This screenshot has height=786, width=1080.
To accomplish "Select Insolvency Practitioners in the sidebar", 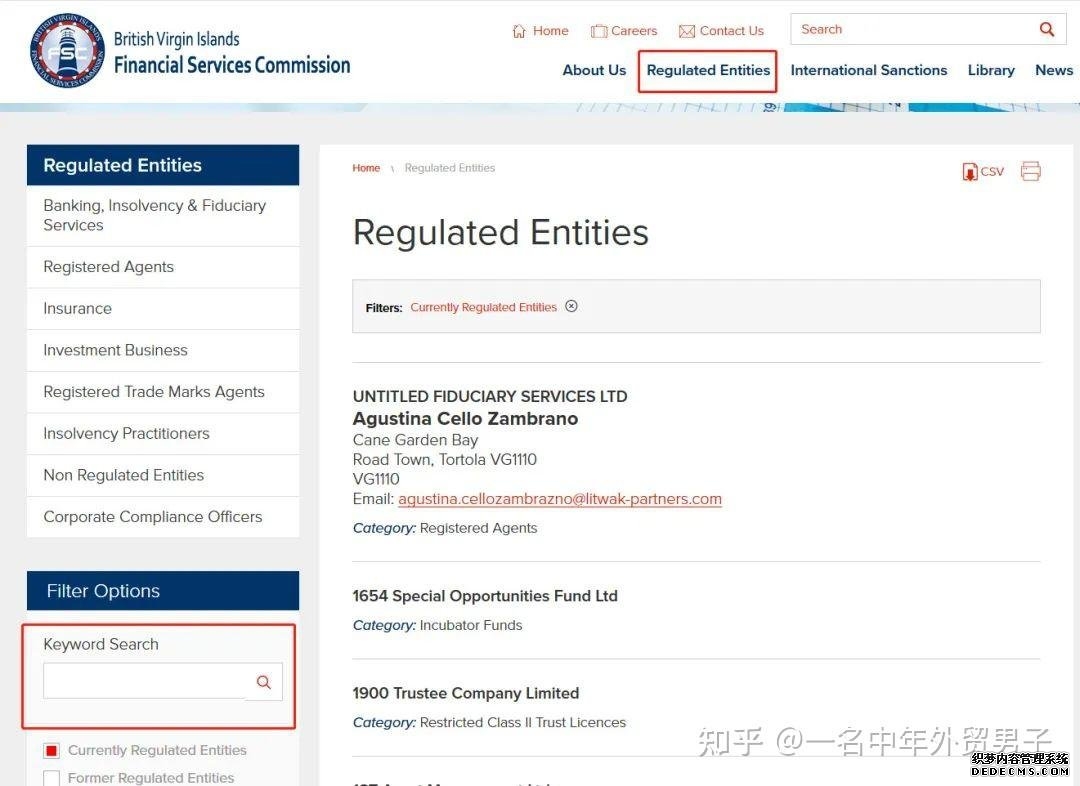I will coord(126,433).
